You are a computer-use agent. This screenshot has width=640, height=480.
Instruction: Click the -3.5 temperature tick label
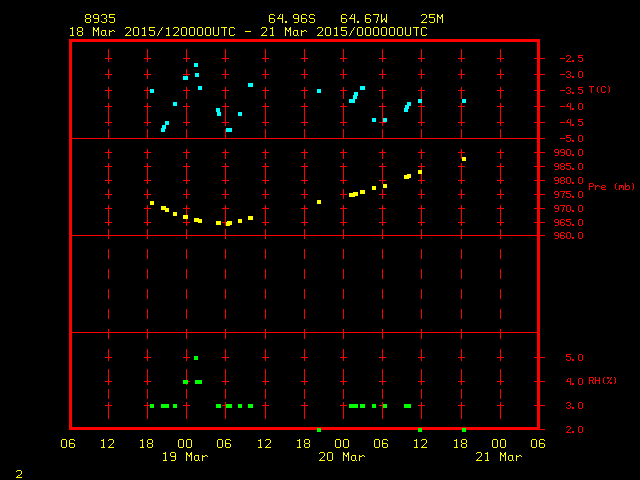pos(571,91)
